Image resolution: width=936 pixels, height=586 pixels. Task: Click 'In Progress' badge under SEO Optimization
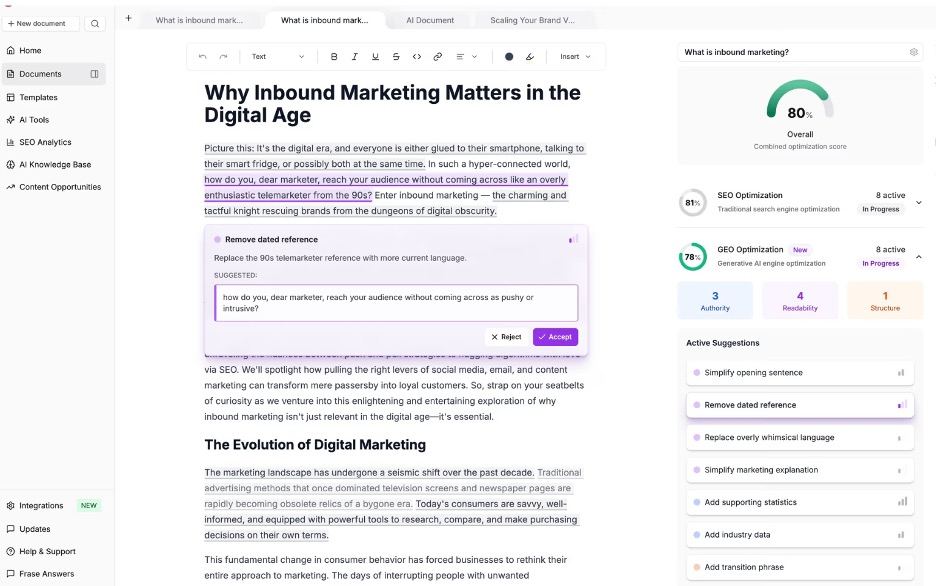point(880,209)
